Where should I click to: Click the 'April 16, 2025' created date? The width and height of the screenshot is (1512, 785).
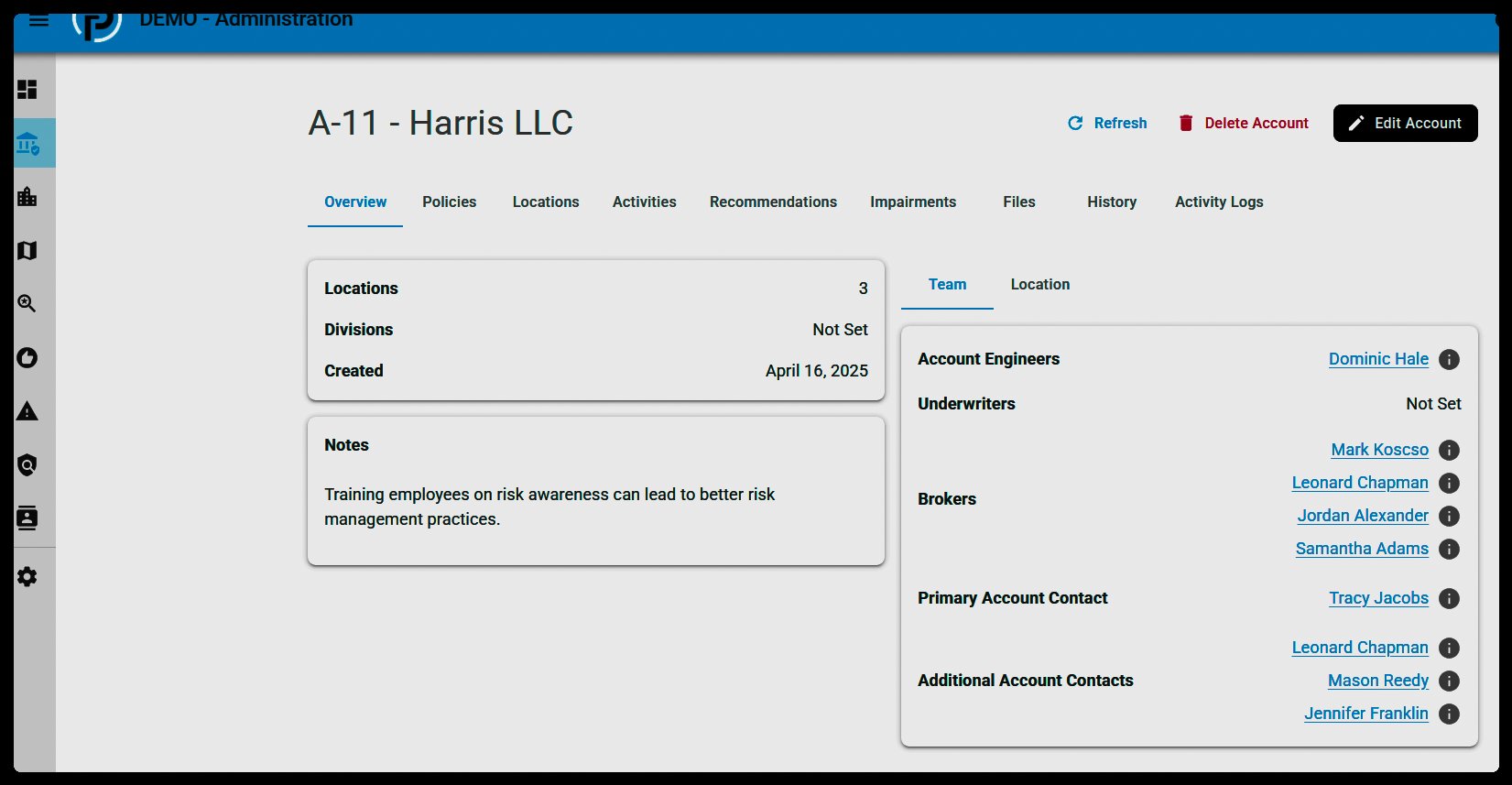[817, 371]
